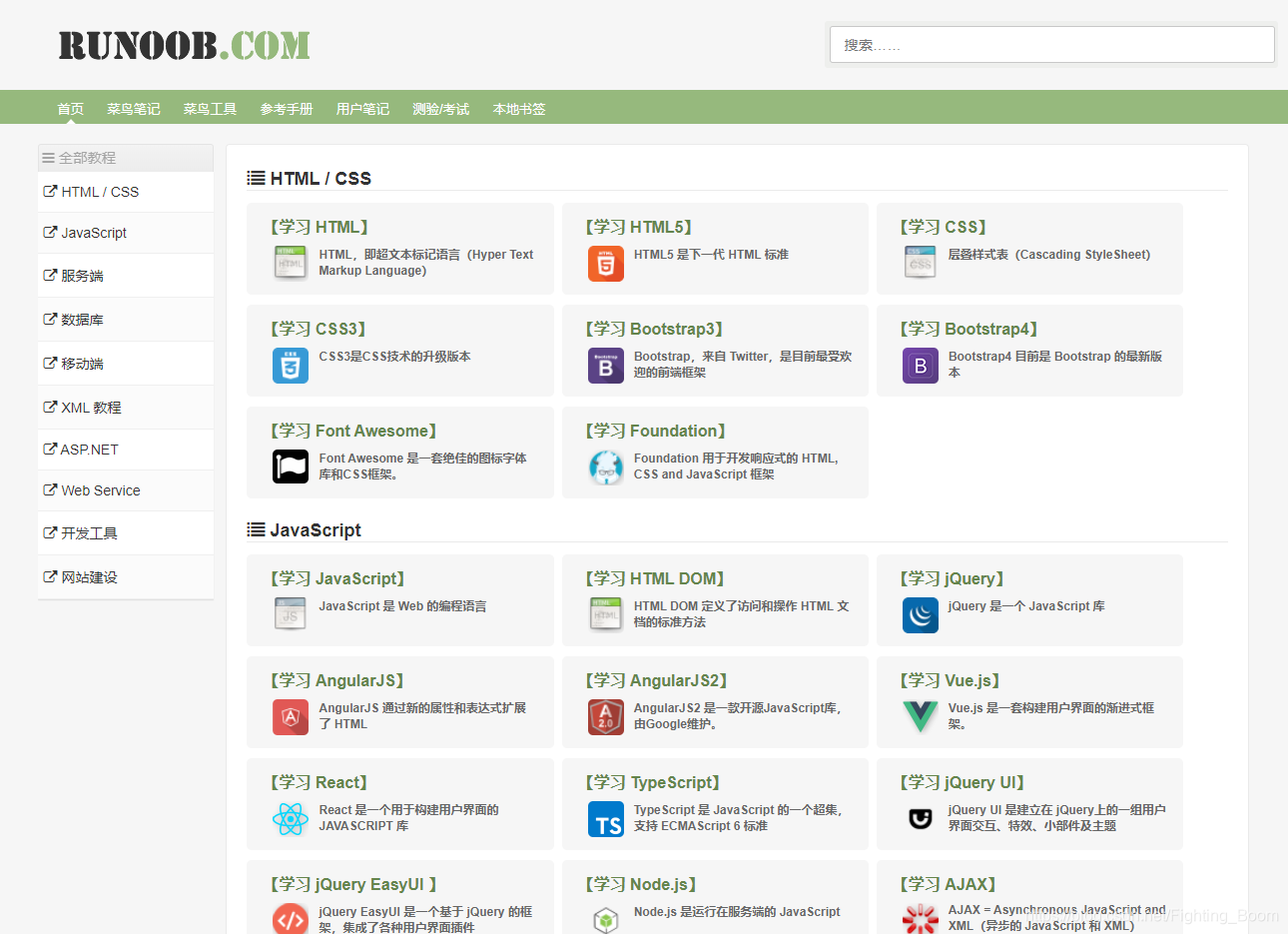Click the AngularJS2 2.0 shield icon
Image resolution: width=1288 pixels, height=934 pixels.
point(605,716)
